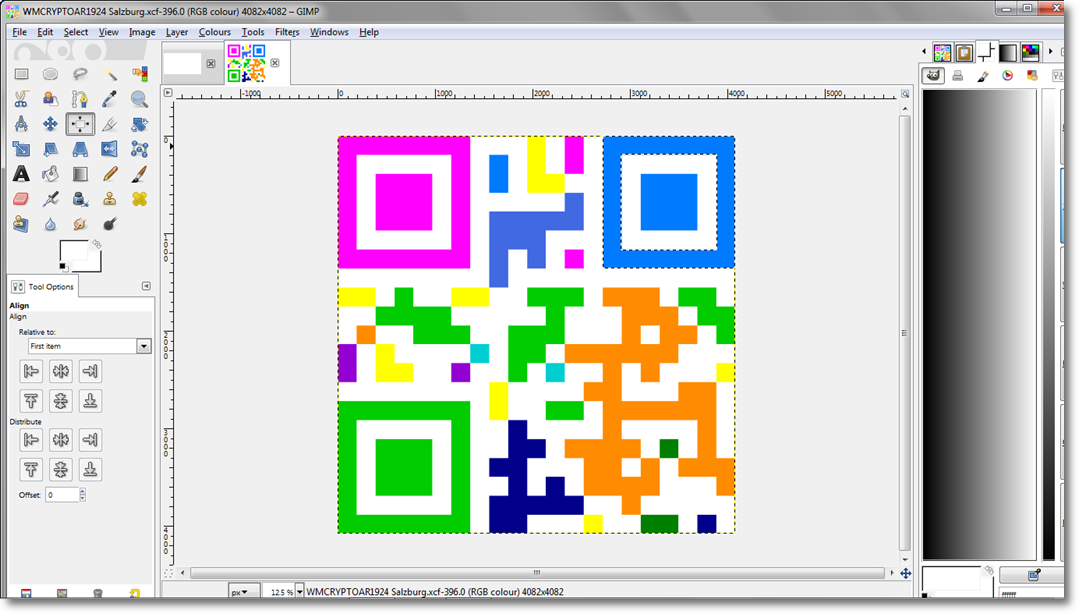
Task: Open the zoom percentage dropdown in status bar
Action: click(300, 592)
